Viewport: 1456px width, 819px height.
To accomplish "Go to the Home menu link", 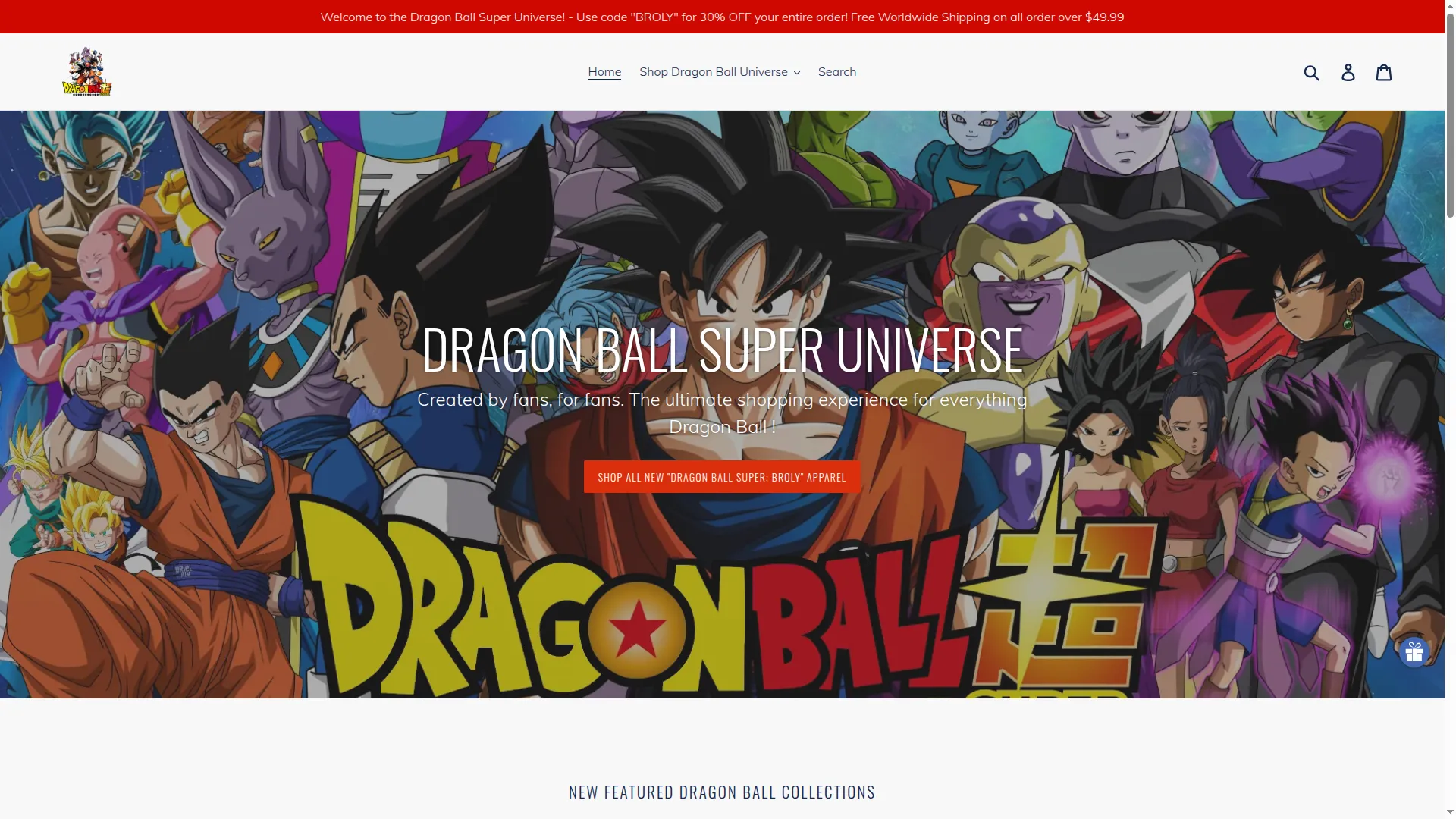I will [604, 72].
